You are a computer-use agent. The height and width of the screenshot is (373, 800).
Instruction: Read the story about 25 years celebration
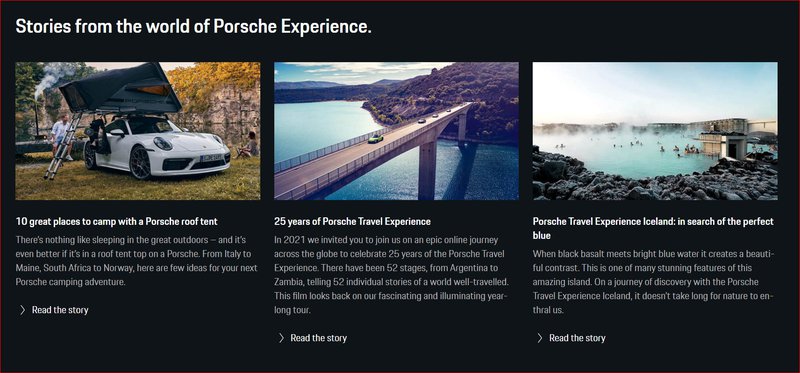319,338
